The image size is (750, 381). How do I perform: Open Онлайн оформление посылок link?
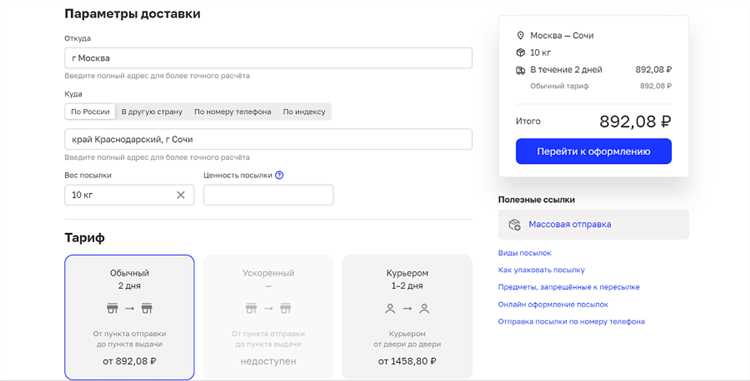(553, 305)
